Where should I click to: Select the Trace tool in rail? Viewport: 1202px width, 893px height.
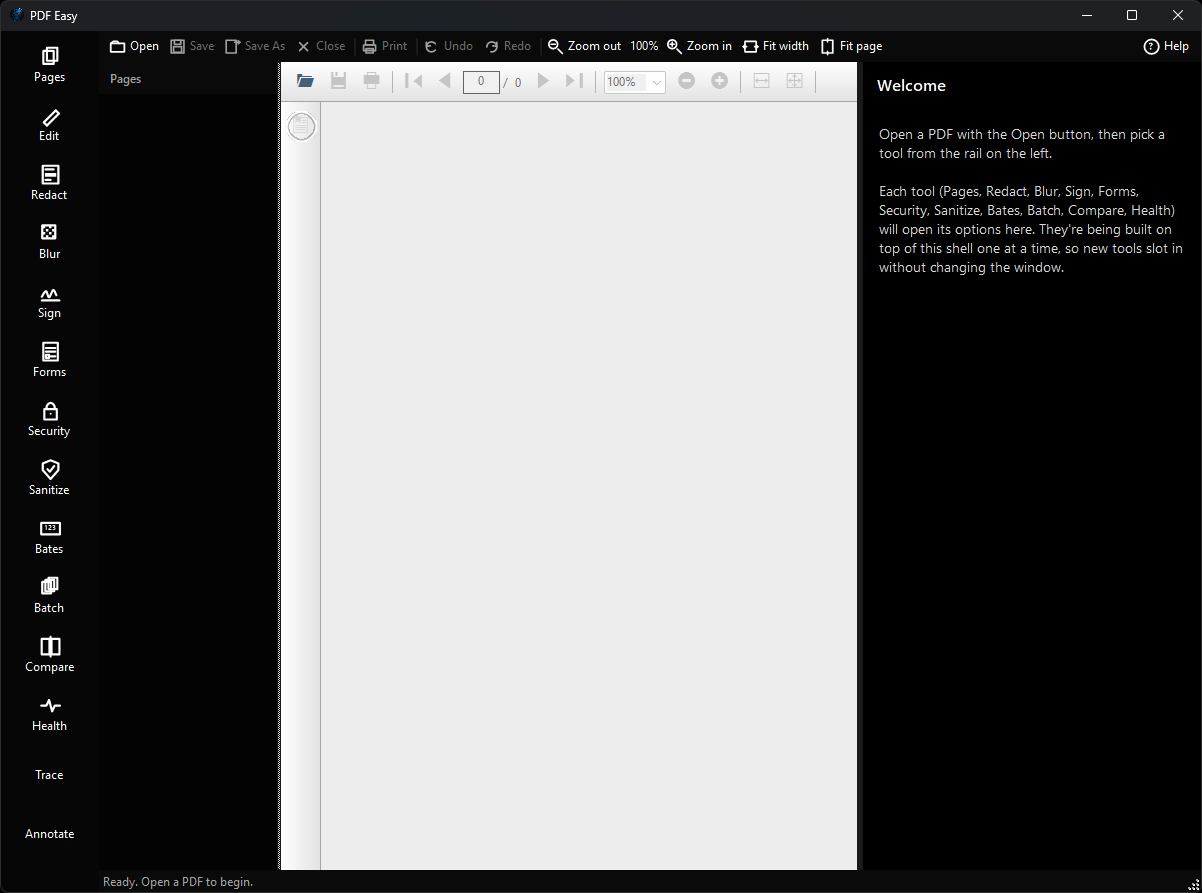49,774
